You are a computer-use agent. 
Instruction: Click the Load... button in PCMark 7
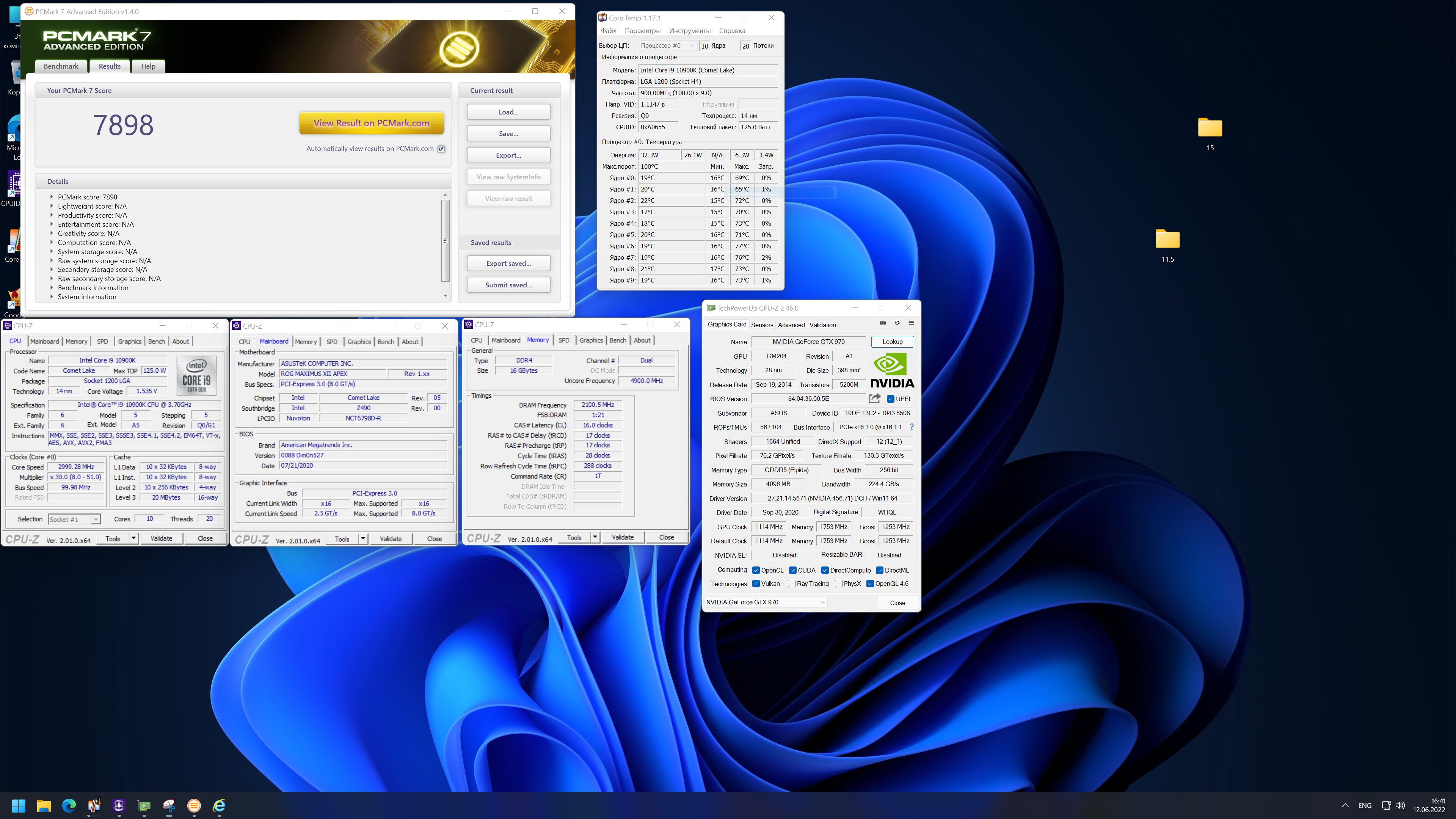pyautogui.click(x=508, y=112)
